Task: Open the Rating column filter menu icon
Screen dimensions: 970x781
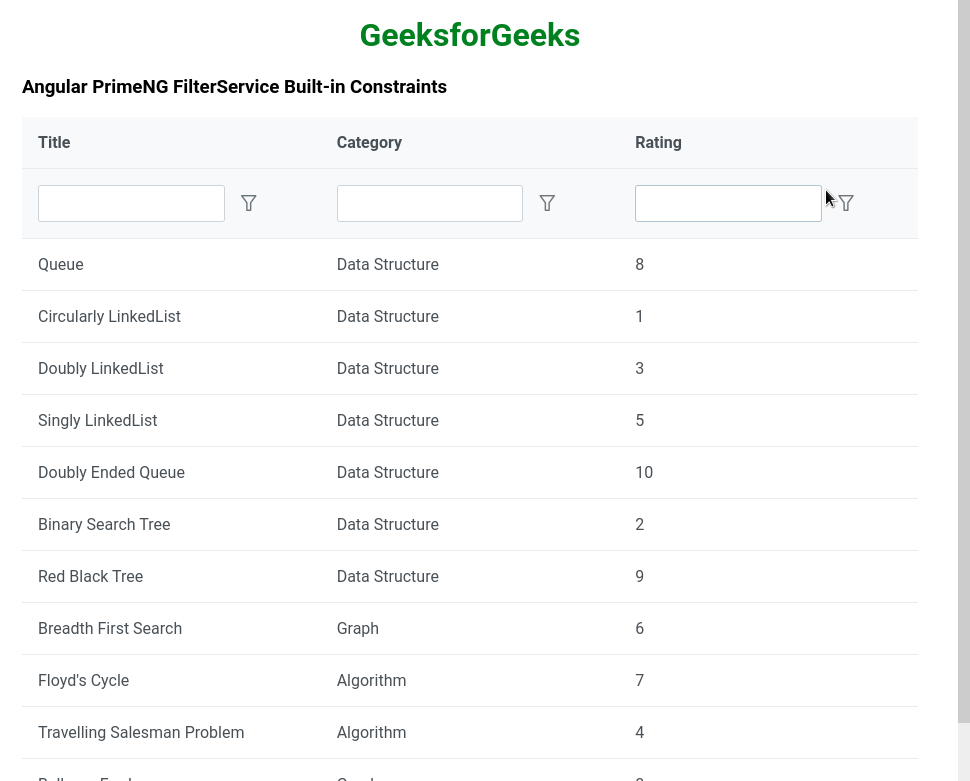Action: point(846,203)
